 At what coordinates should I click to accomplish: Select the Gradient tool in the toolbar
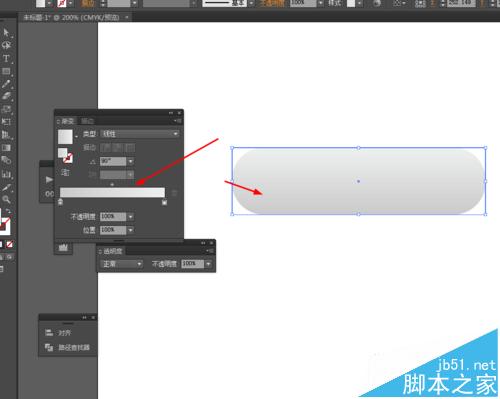click(x=6, y=148)
